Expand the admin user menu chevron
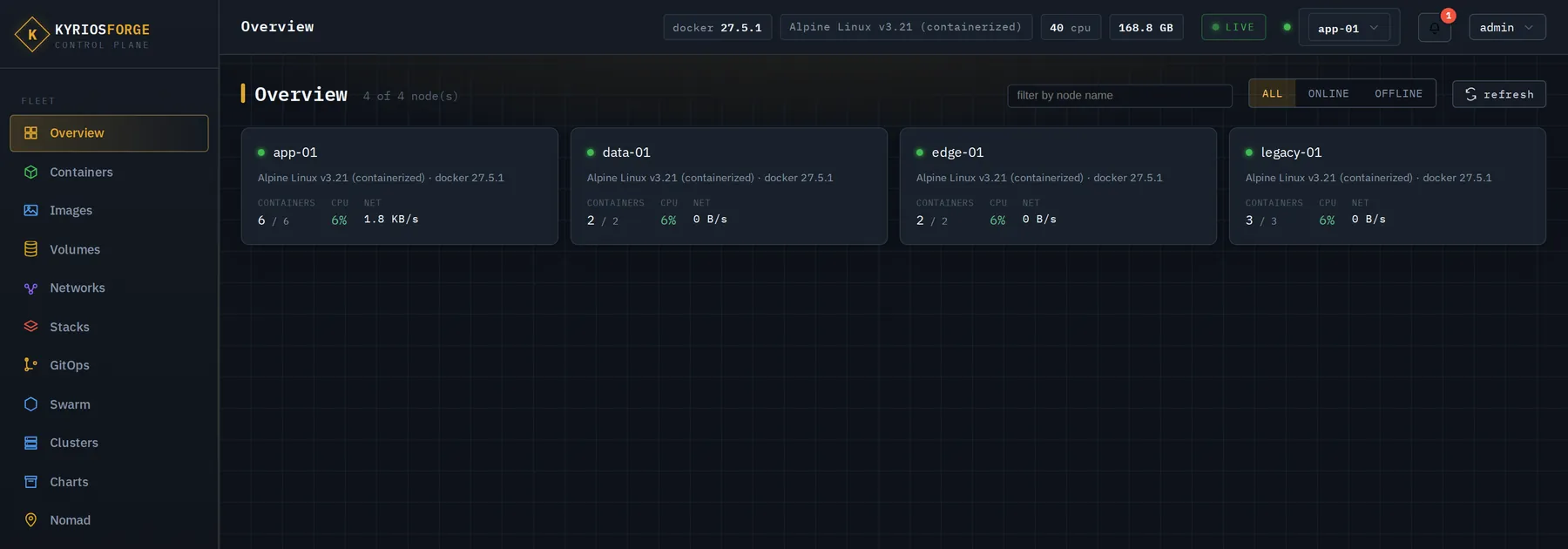The height and width of the screenshot is (549, 1568). (x=1529, y=27)
